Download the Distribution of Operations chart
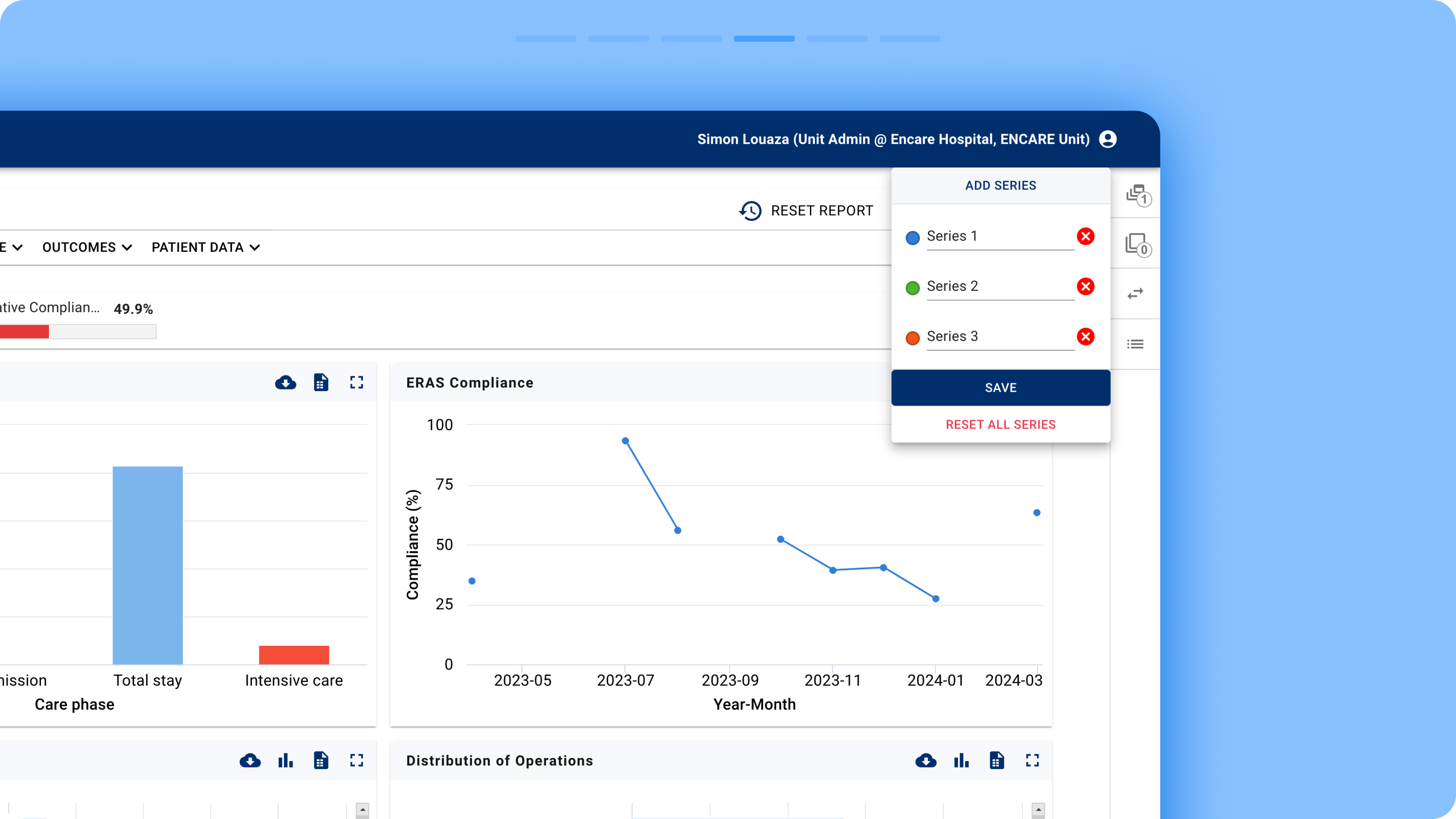1456x819 pixels. (925, 760)
